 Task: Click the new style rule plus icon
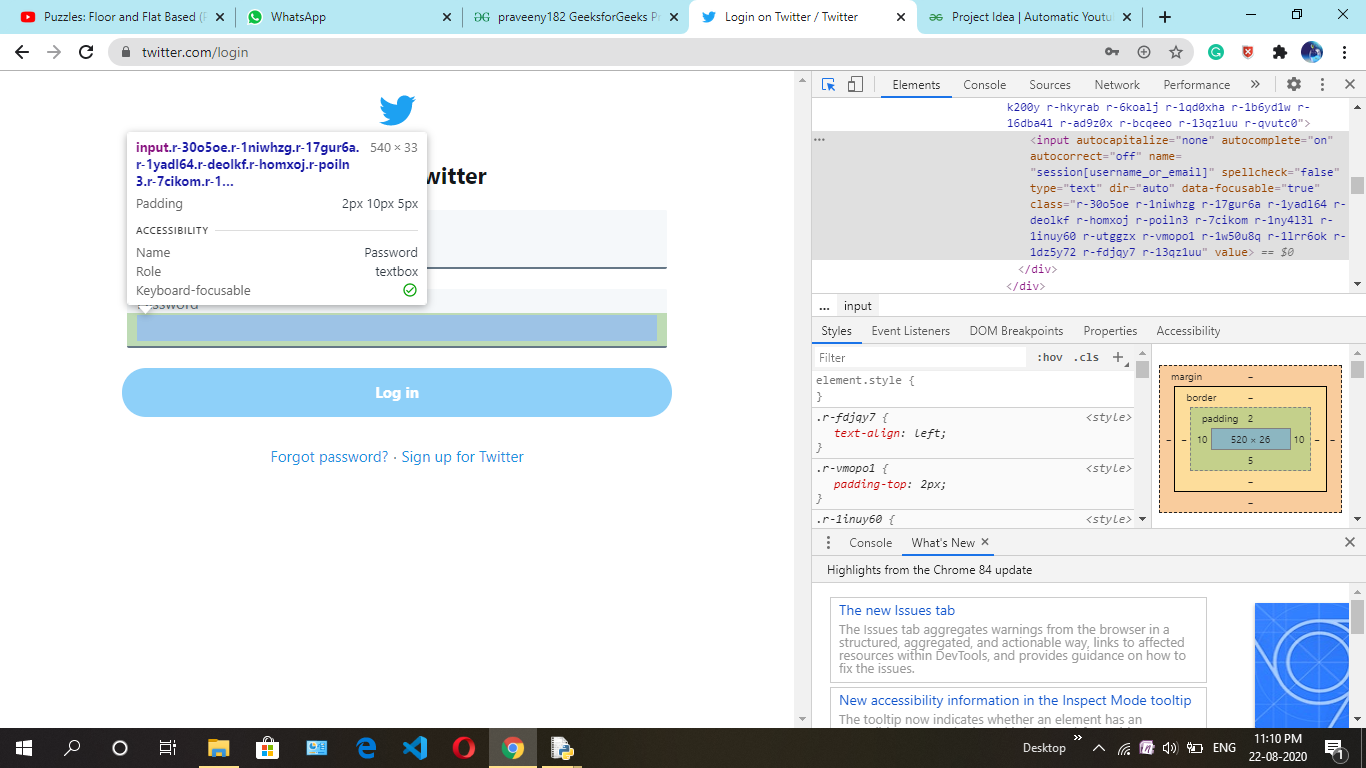[1119, 357]
